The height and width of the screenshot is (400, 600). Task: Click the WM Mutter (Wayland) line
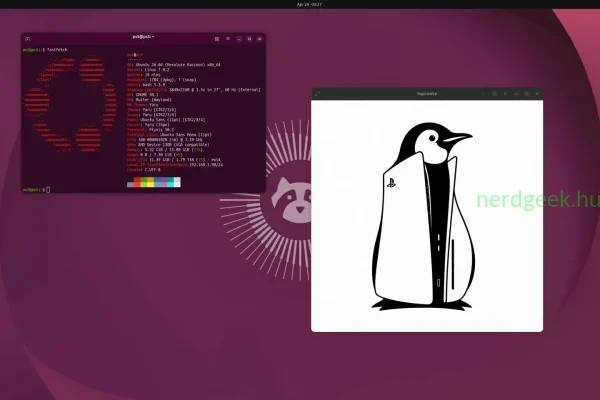[149, 100]
